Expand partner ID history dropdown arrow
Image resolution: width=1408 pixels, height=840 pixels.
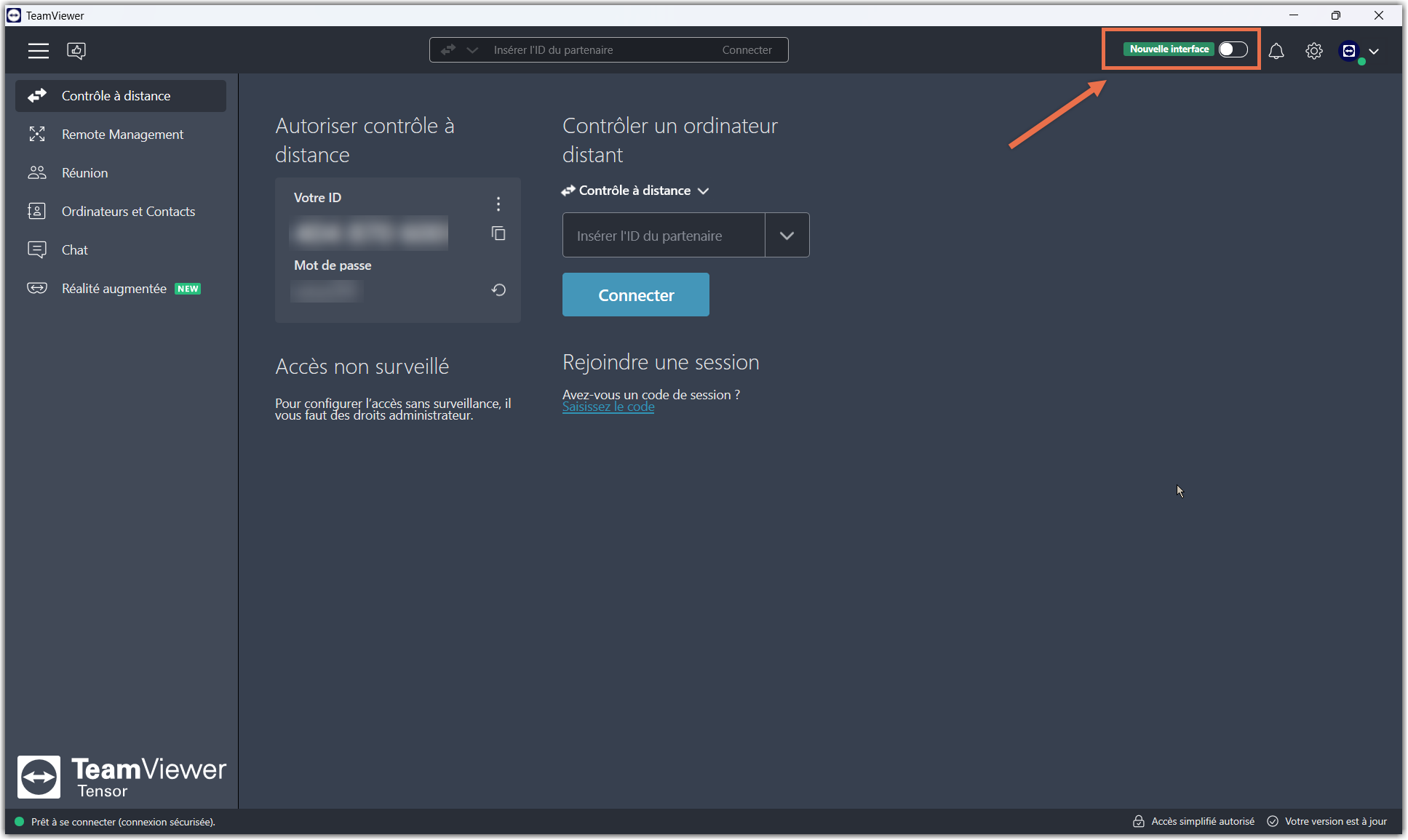pyautogui.click(x=787, y=235)
